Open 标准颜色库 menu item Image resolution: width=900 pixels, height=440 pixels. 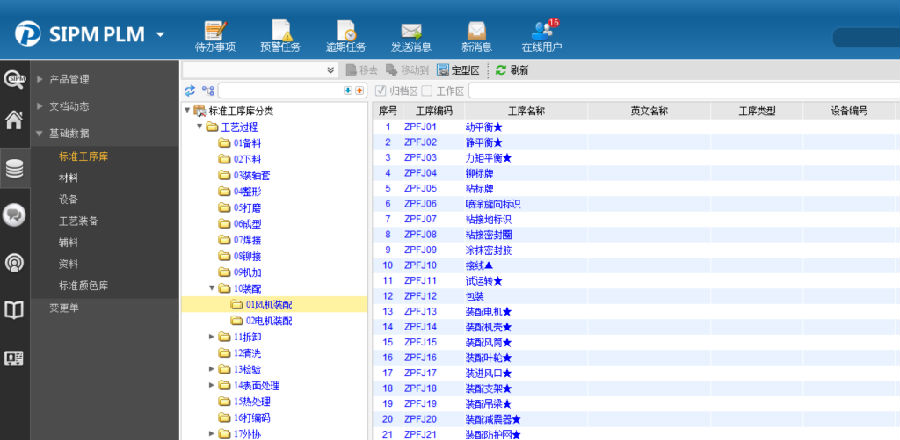pyautogui.click(x=83, y=286)
